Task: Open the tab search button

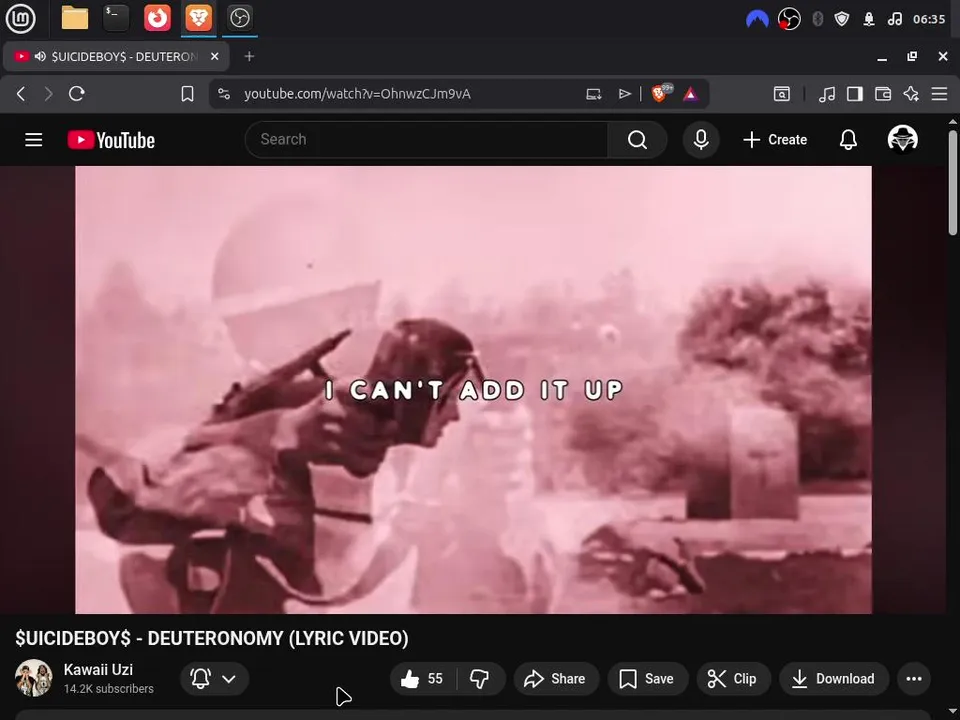Action: [782, 94]
